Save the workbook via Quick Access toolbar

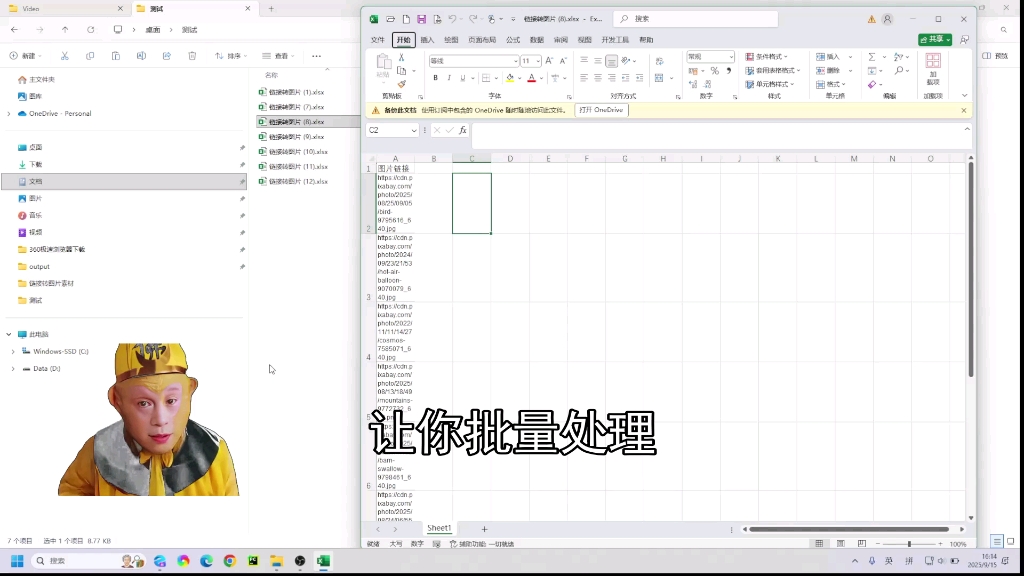421,19
